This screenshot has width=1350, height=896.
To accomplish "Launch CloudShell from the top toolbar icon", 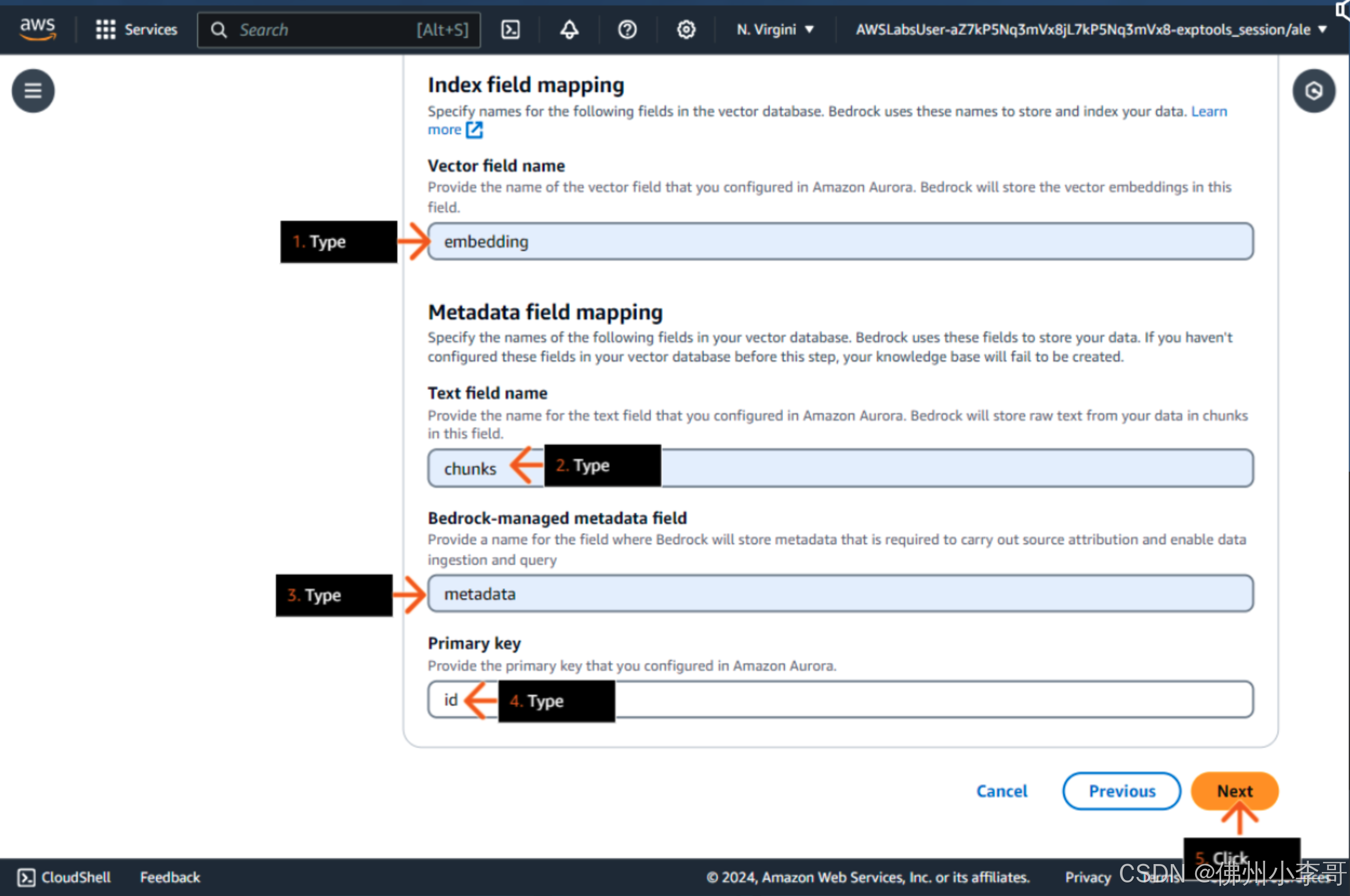I will pos(510,29).
